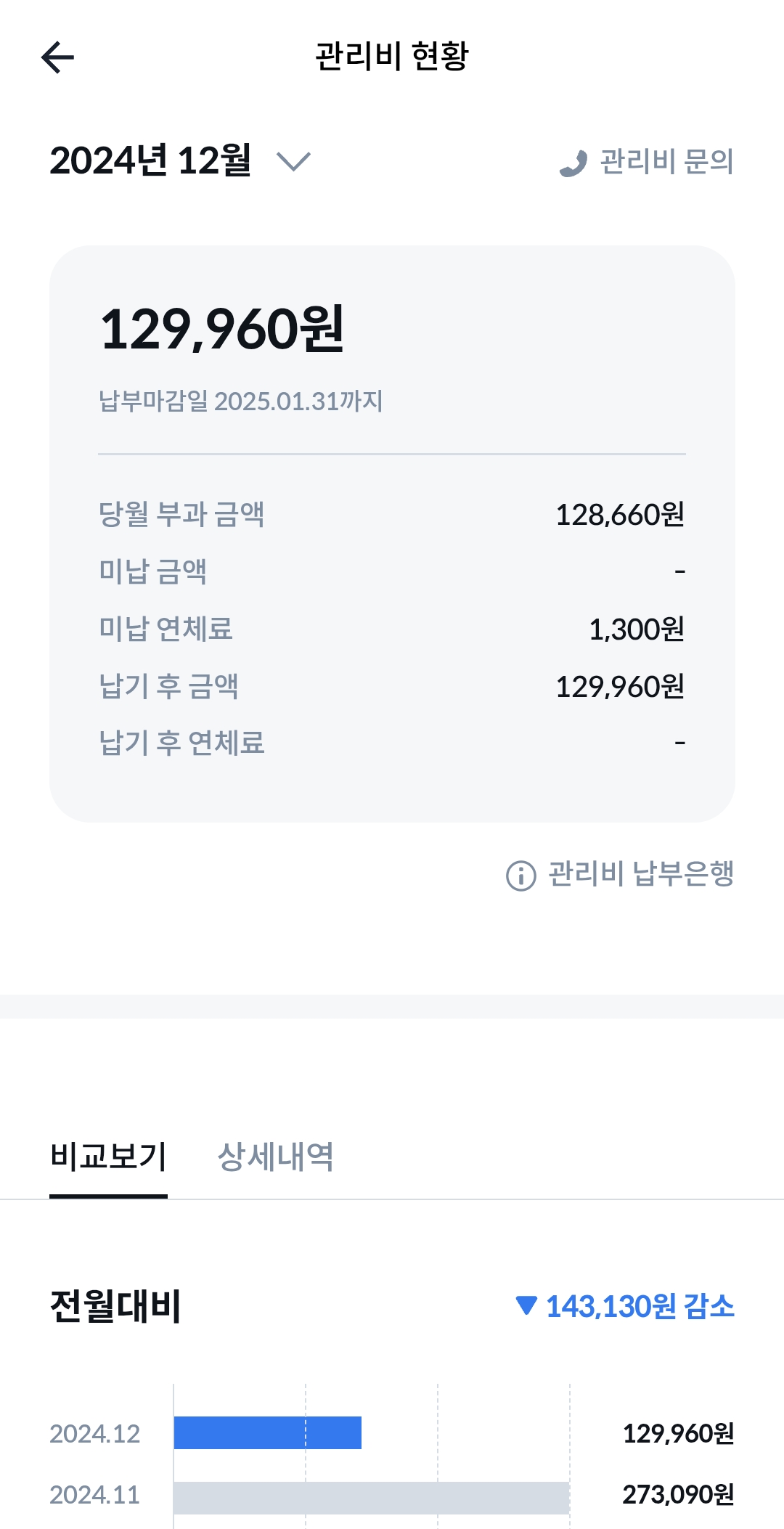
Task: Open the 관리비 문의 link
Action: click(x=666, y=161)
